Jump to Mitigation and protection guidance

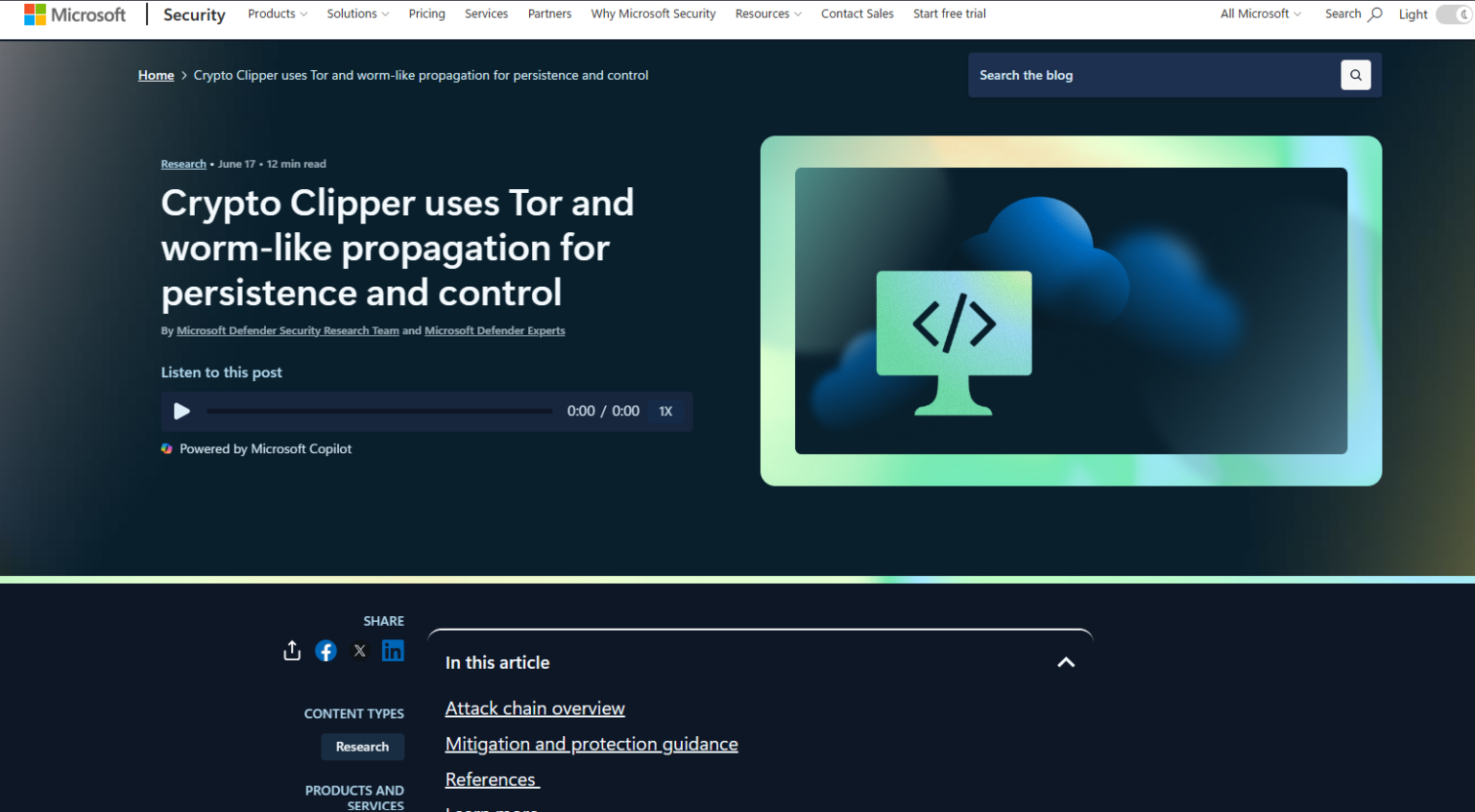pos(592,744)
